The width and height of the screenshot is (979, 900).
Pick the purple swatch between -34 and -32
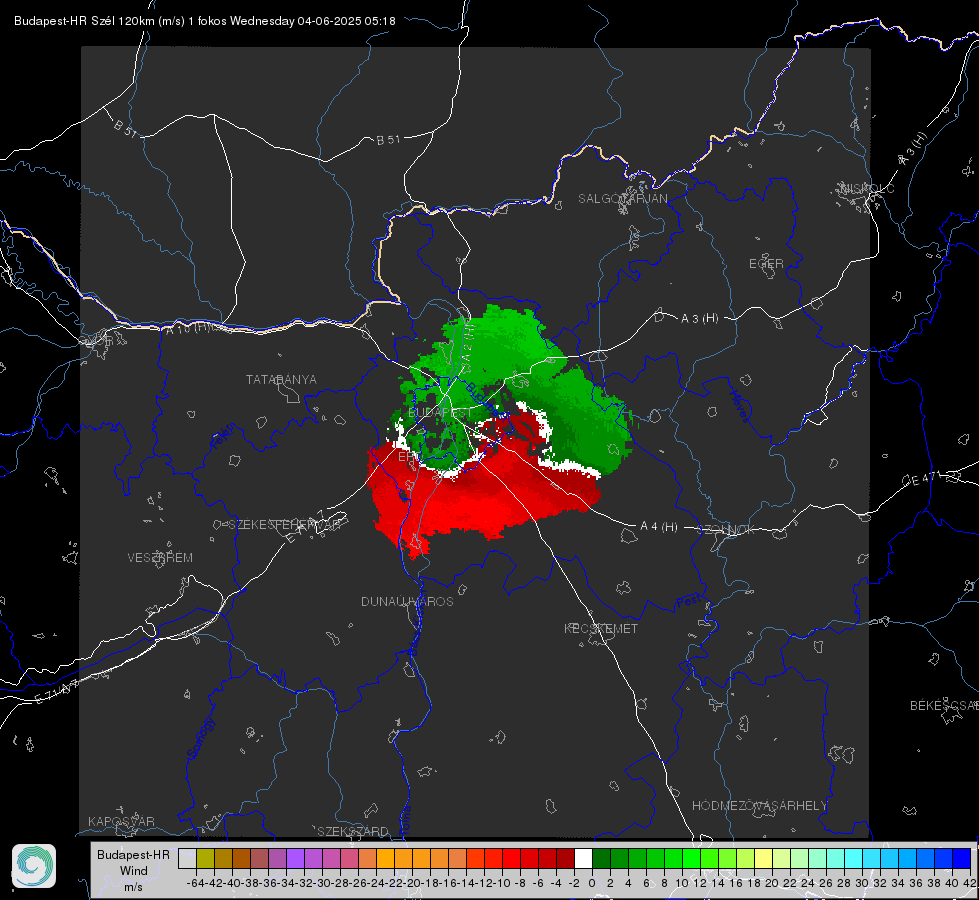click(295, 859)
